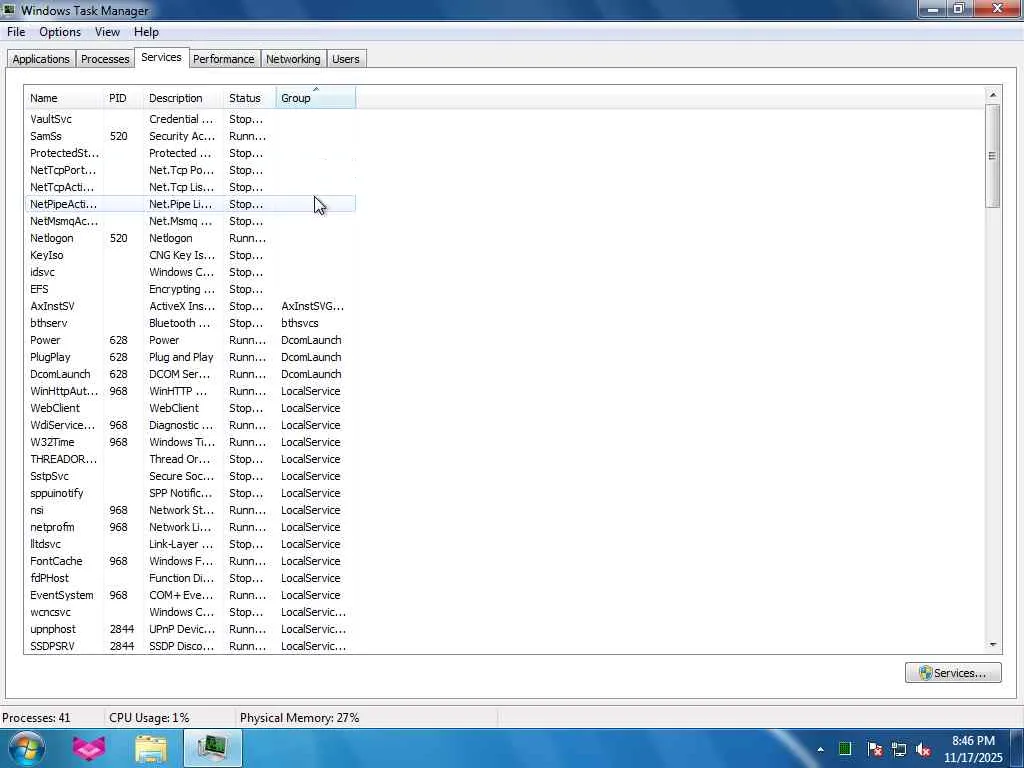The height and width of the screenshot is (768, 1024).
Task: Select the fdPHost service row
Action: (190, 577)
